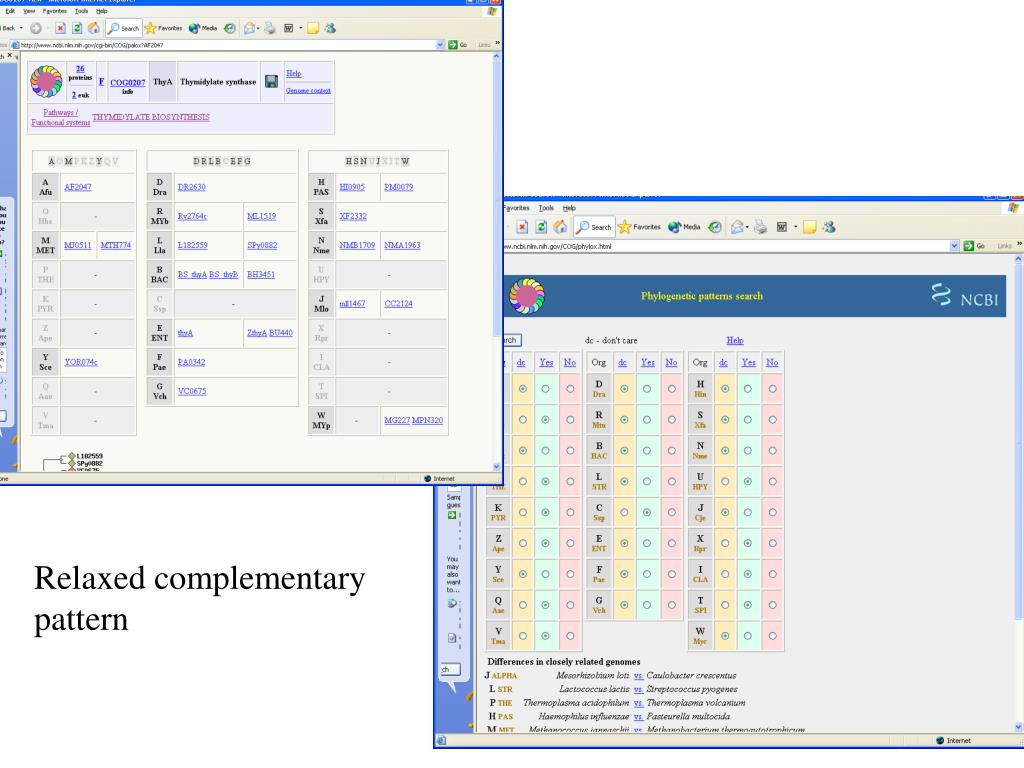Screen dimensions: 1024x768
Task: Open View menu in COG window
Action: click(x=29, y=10)
